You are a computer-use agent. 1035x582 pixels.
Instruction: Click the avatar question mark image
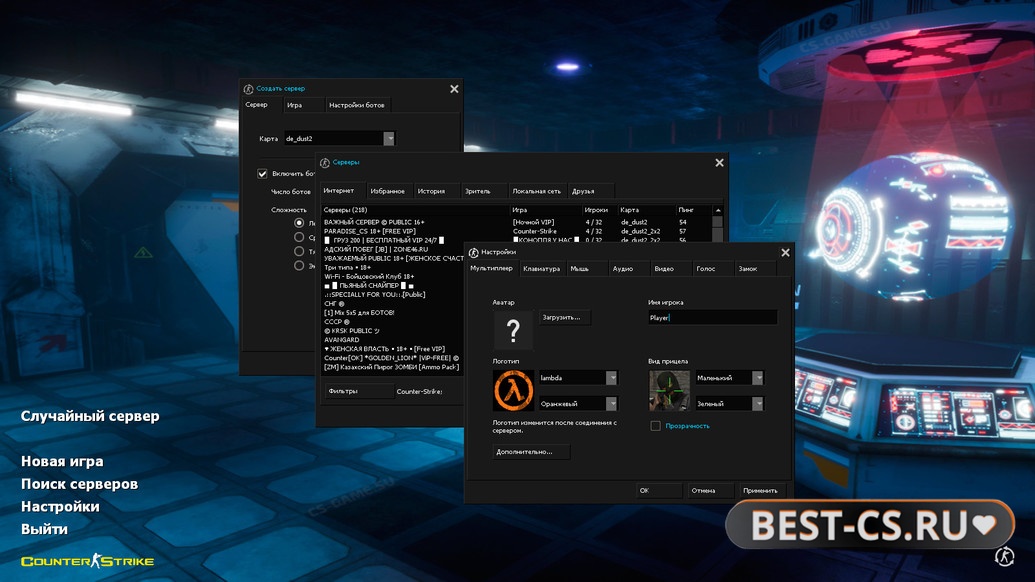click(x=513, y=330)
